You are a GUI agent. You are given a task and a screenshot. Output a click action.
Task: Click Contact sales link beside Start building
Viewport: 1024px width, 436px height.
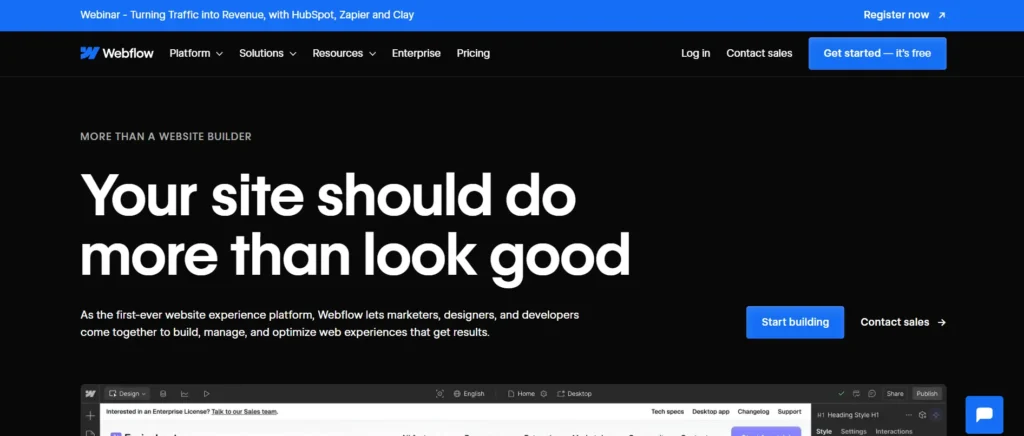[x=895, y=322]
